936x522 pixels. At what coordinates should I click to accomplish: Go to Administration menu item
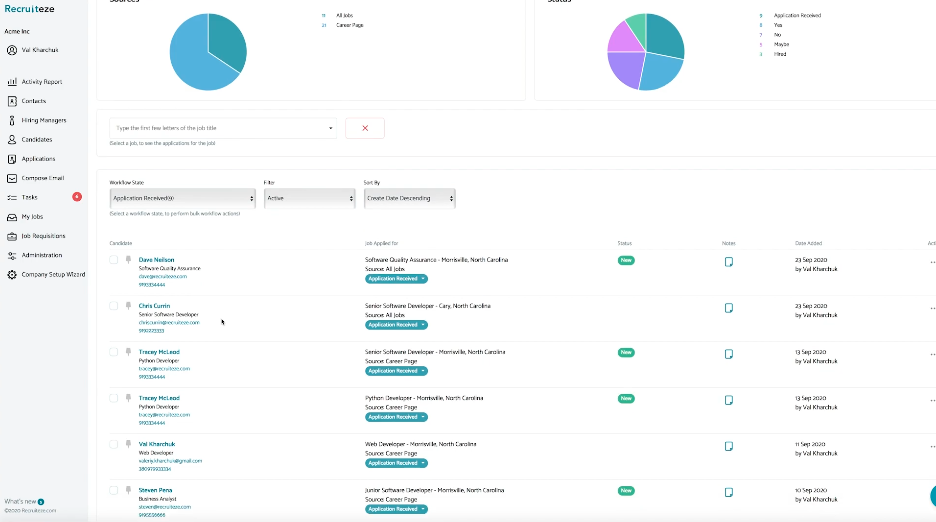(x=42, y=255)
